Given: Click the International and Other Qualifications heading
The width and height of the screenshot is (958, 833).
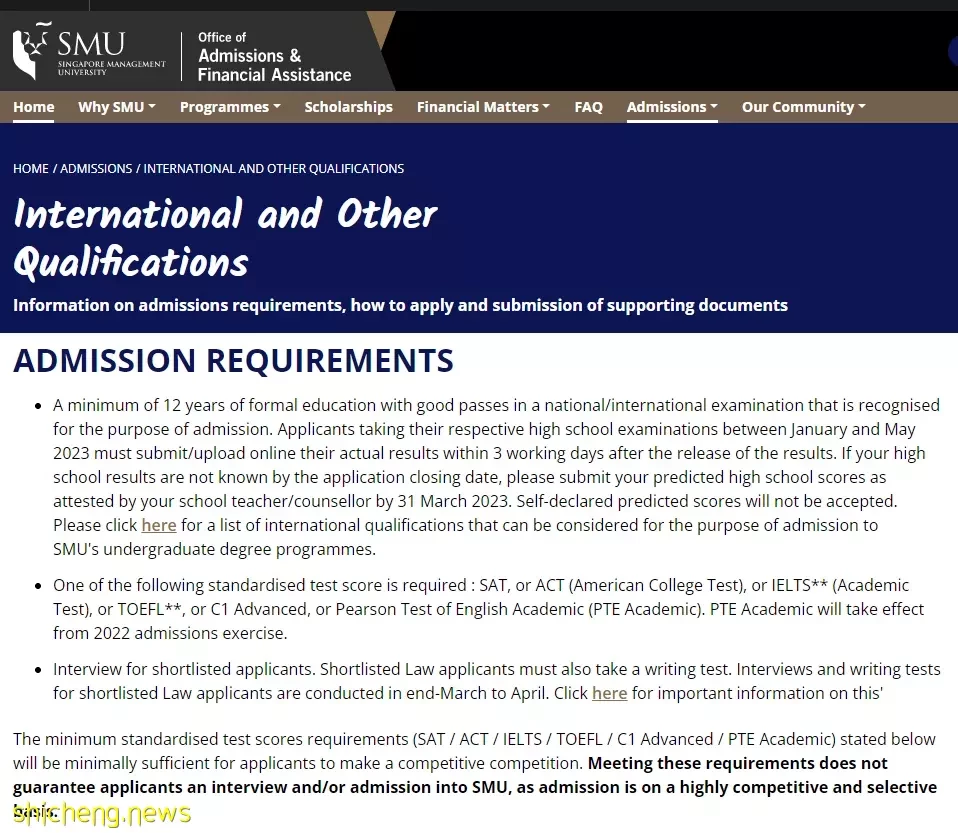Looking at the screenshot, I should 225,238.
